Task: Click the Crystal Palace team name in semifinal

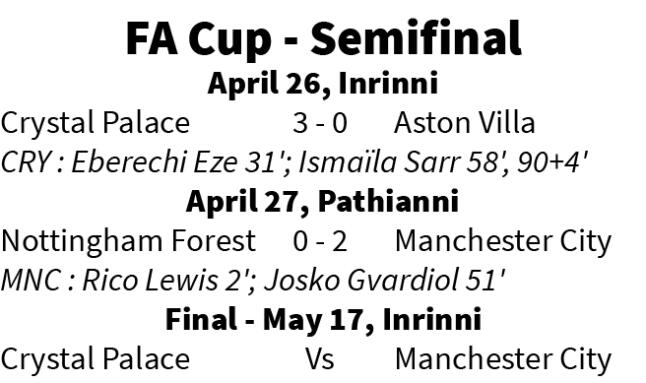Action: point(95,124)
